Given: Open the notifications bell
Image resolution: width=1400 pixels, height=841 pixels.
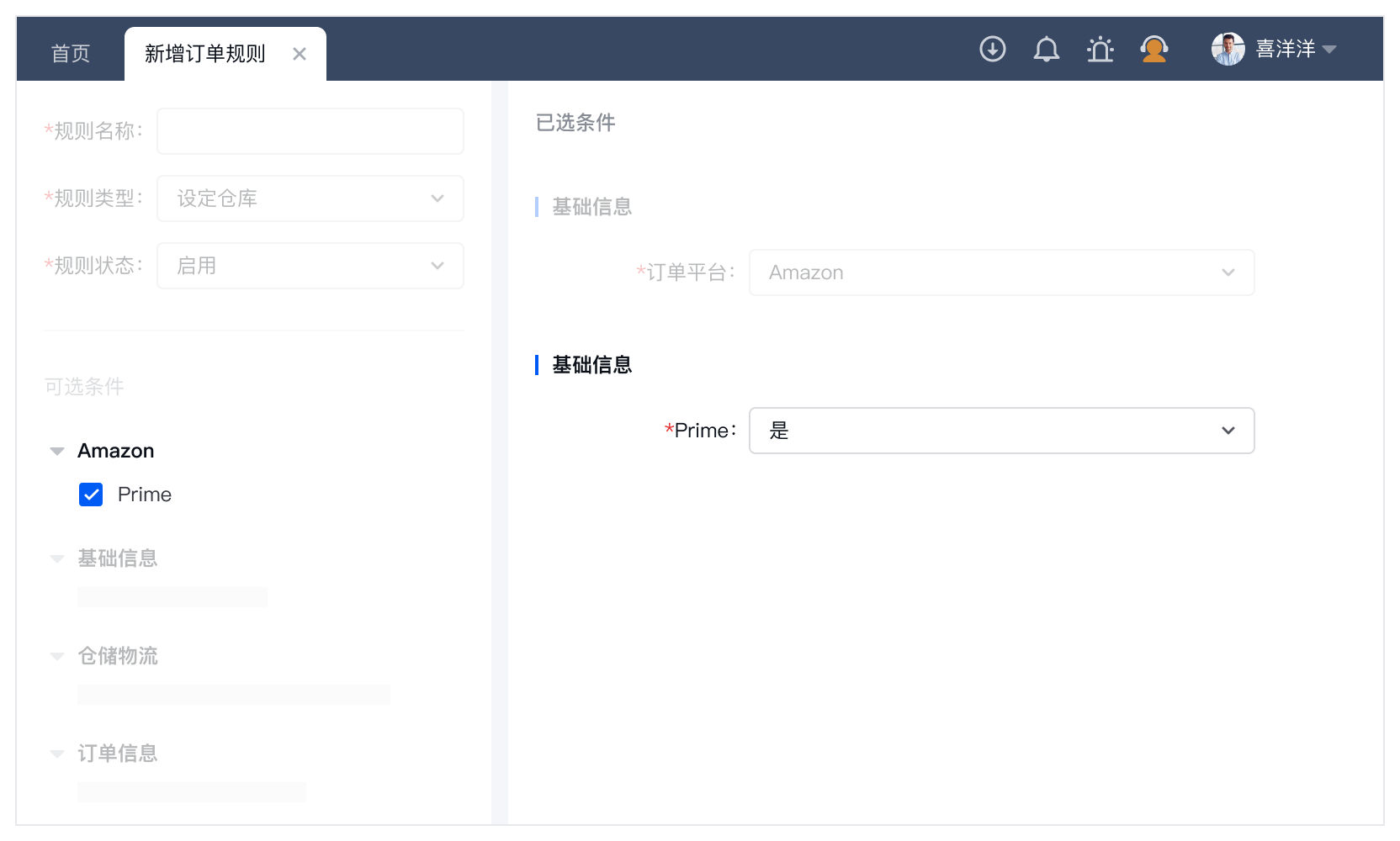Looking at the screenshot, I should (1047, 50).
